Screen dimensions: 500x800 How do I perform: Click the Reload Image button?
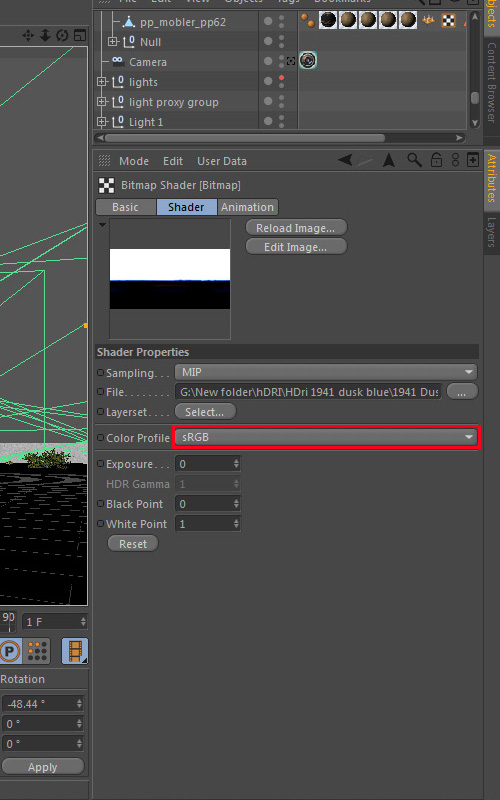[296, 228]
